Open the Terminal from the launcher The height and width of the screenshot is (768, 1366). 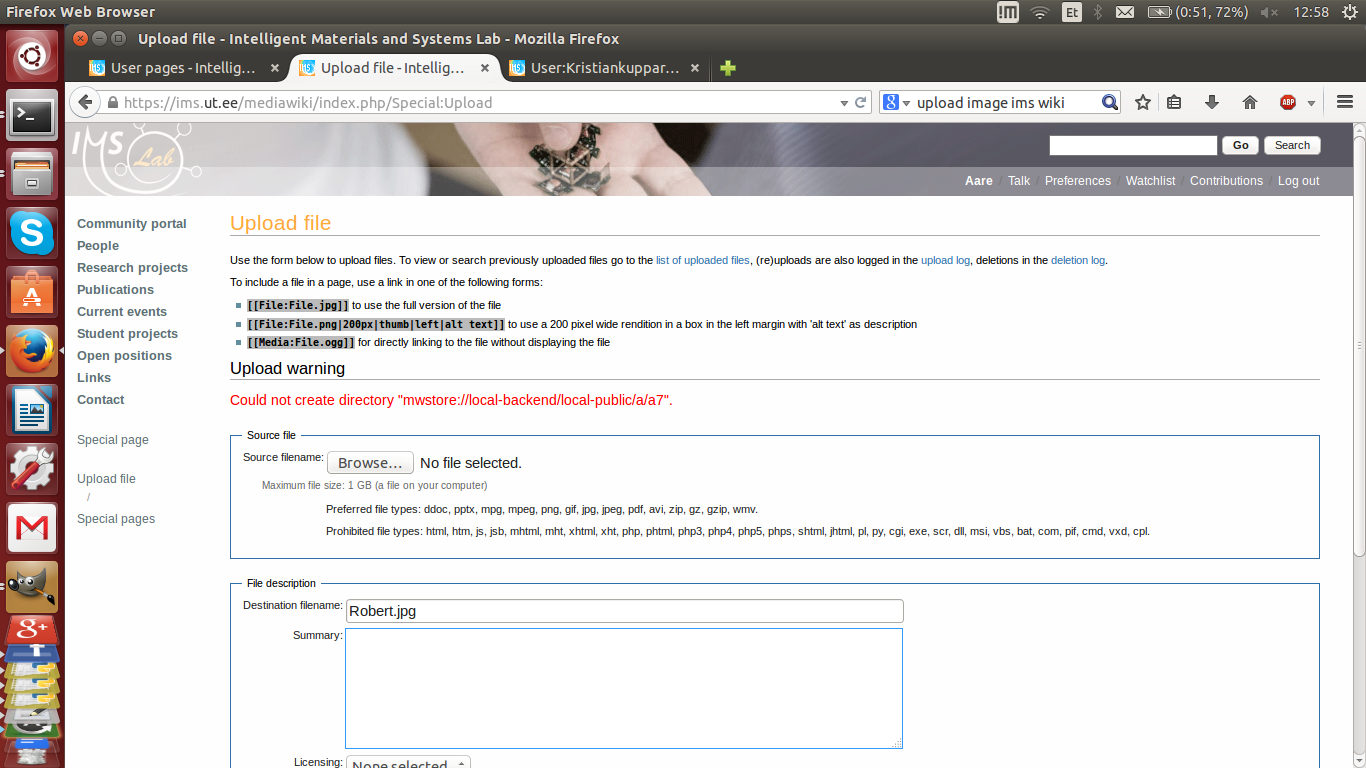pyautogui.click(x=32, y=117)
